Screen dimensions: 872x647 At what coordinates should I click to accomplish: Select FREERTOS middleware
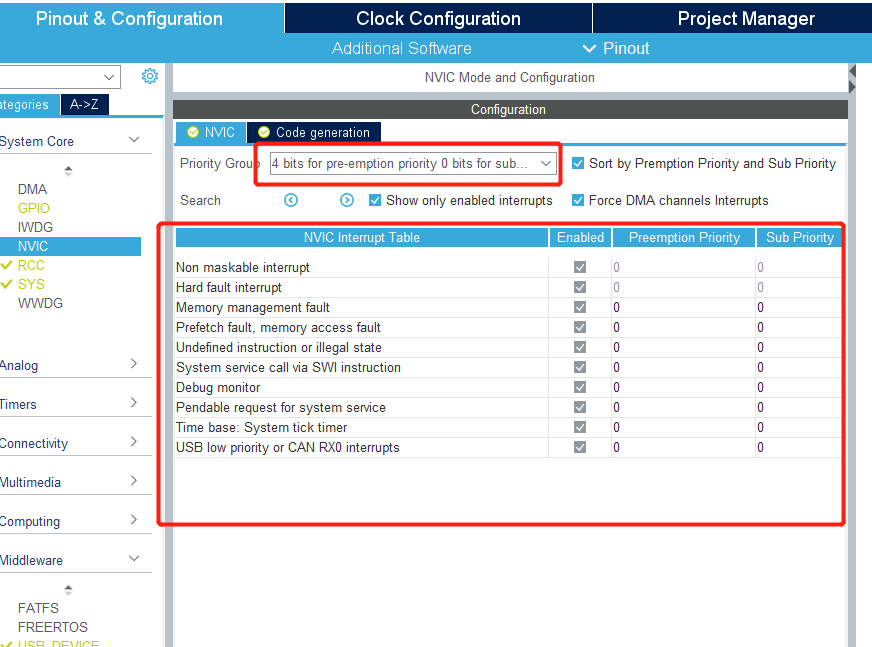click(53, 627)
